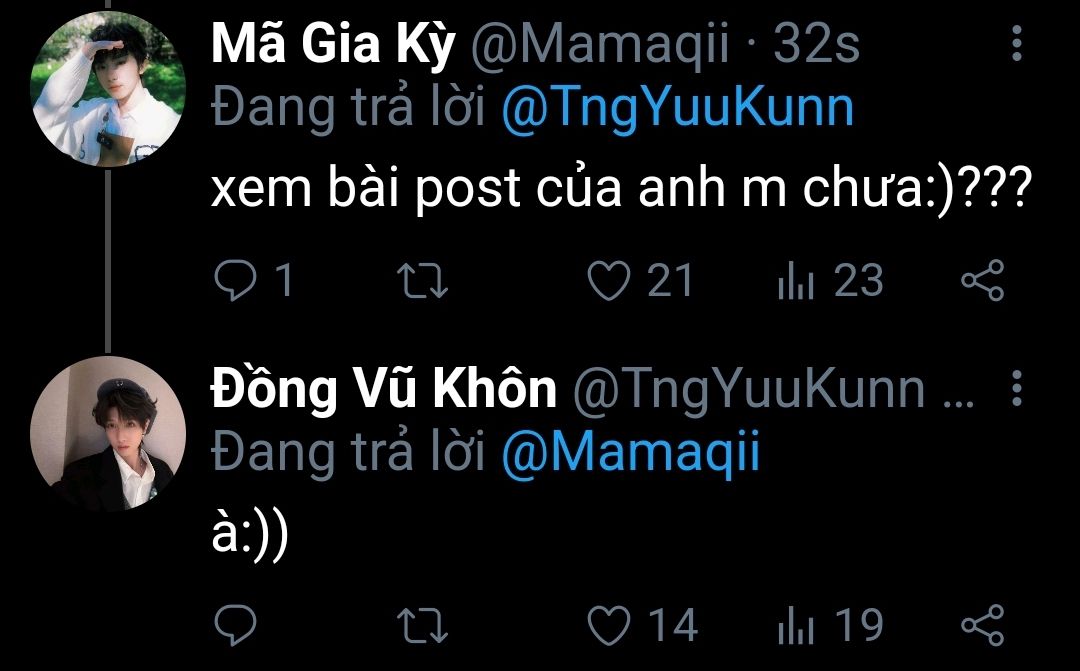
Task: Open the tweet text 'xem bài post của anh m chưa'
Action: 620,190
